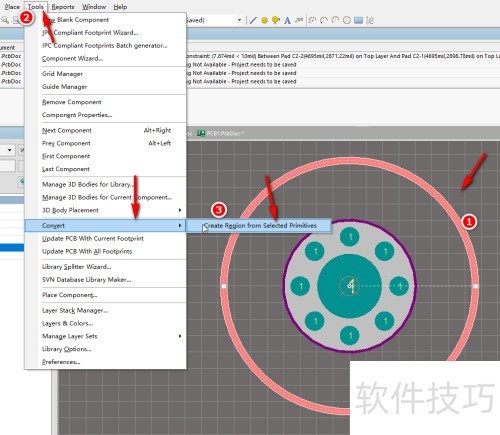
Task: Choose Update PCB With Current Footprint
Action: click(x=105, y=239)
